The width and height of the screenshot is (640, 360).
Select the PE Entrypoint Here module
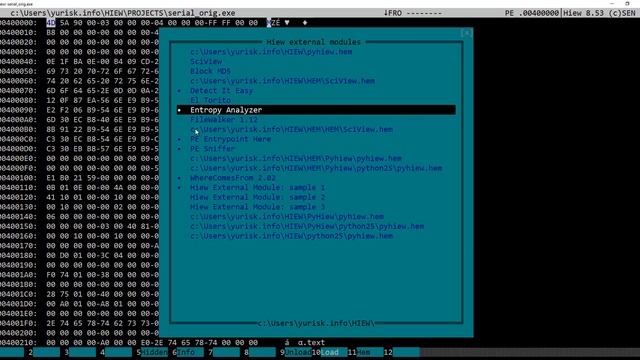coord(230,139)
